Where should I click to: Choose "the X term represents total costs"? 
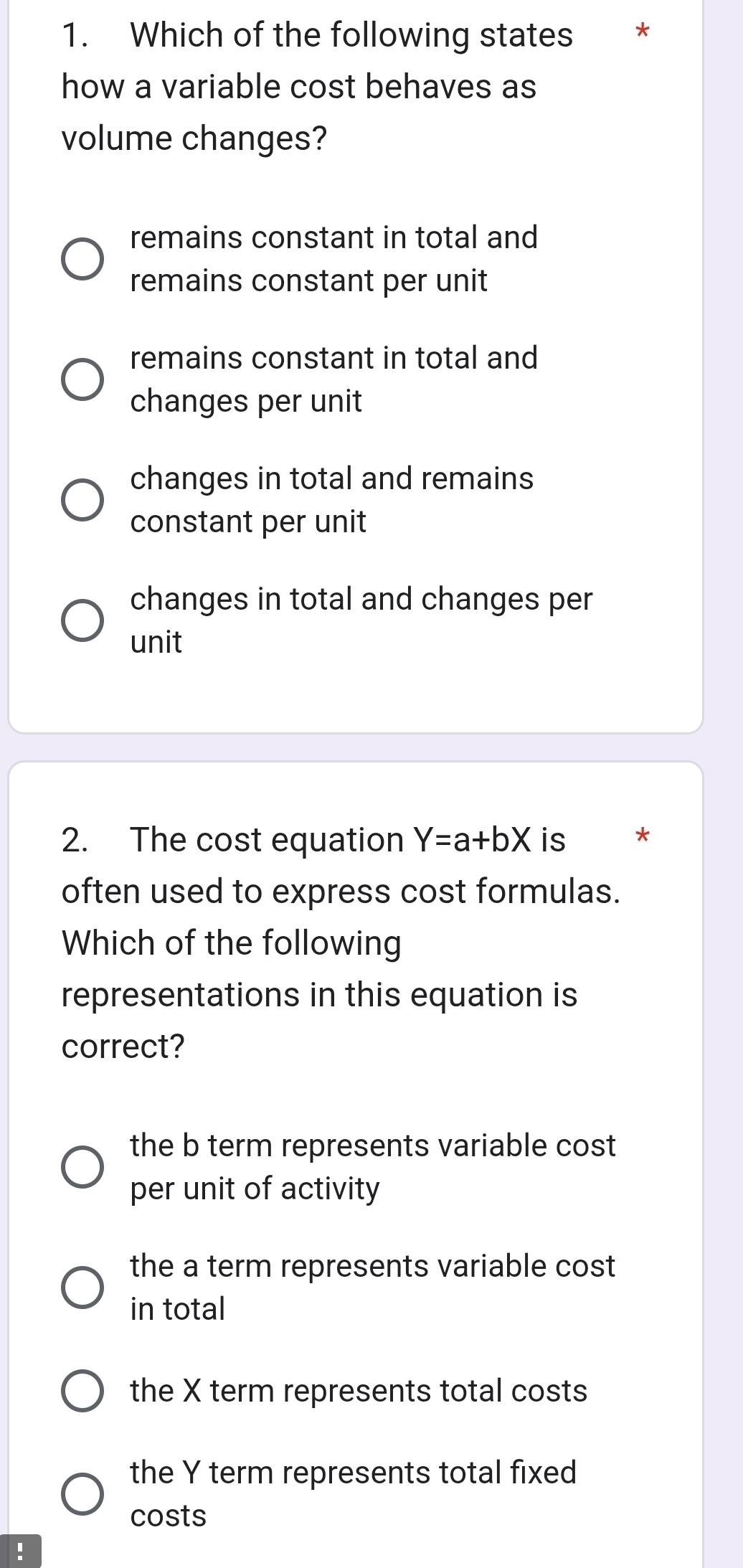tap(81, 1390)
